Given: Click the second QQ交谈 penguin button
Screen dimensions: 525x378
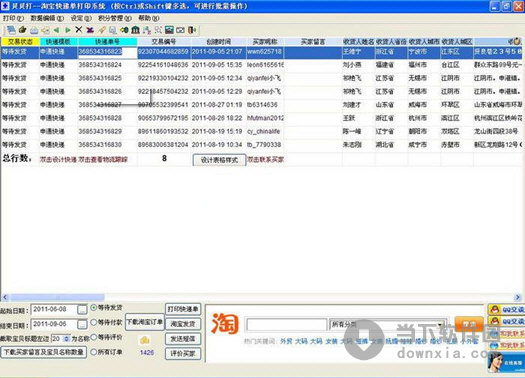Looking at the screenshot, I should (x=506, y=322).
